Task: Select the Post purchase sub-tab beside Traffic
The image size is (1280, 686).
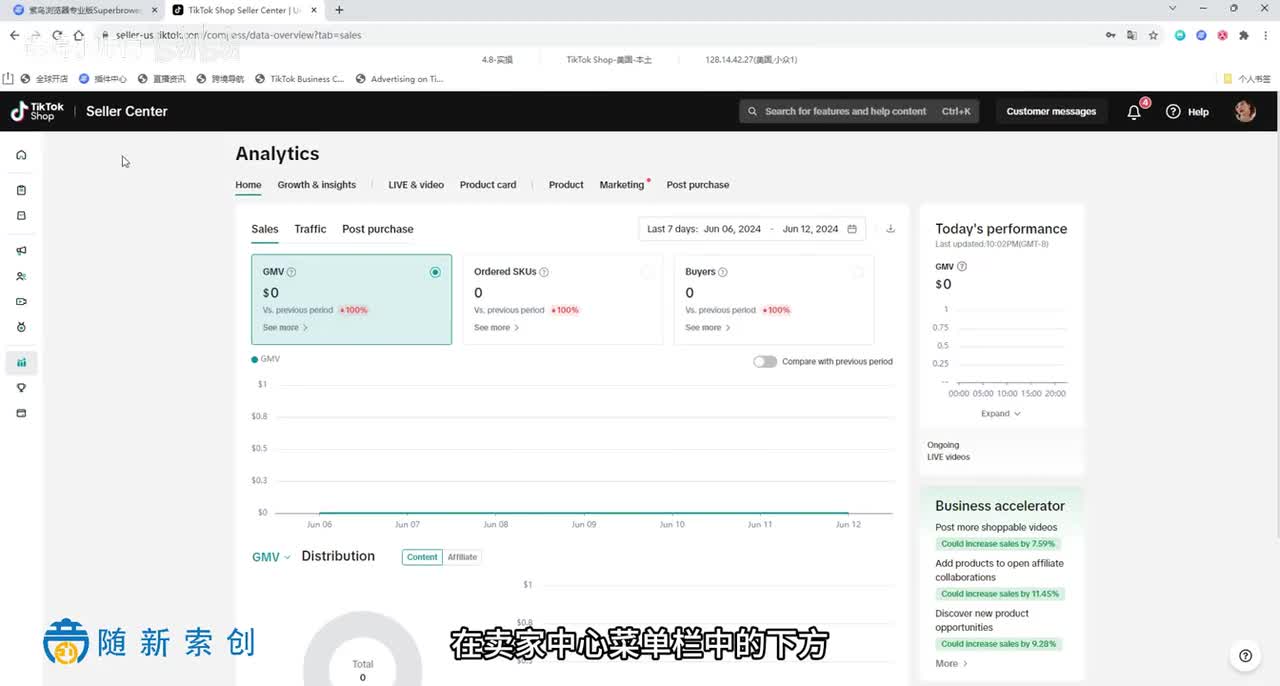Action: click(x=378, y=229)
